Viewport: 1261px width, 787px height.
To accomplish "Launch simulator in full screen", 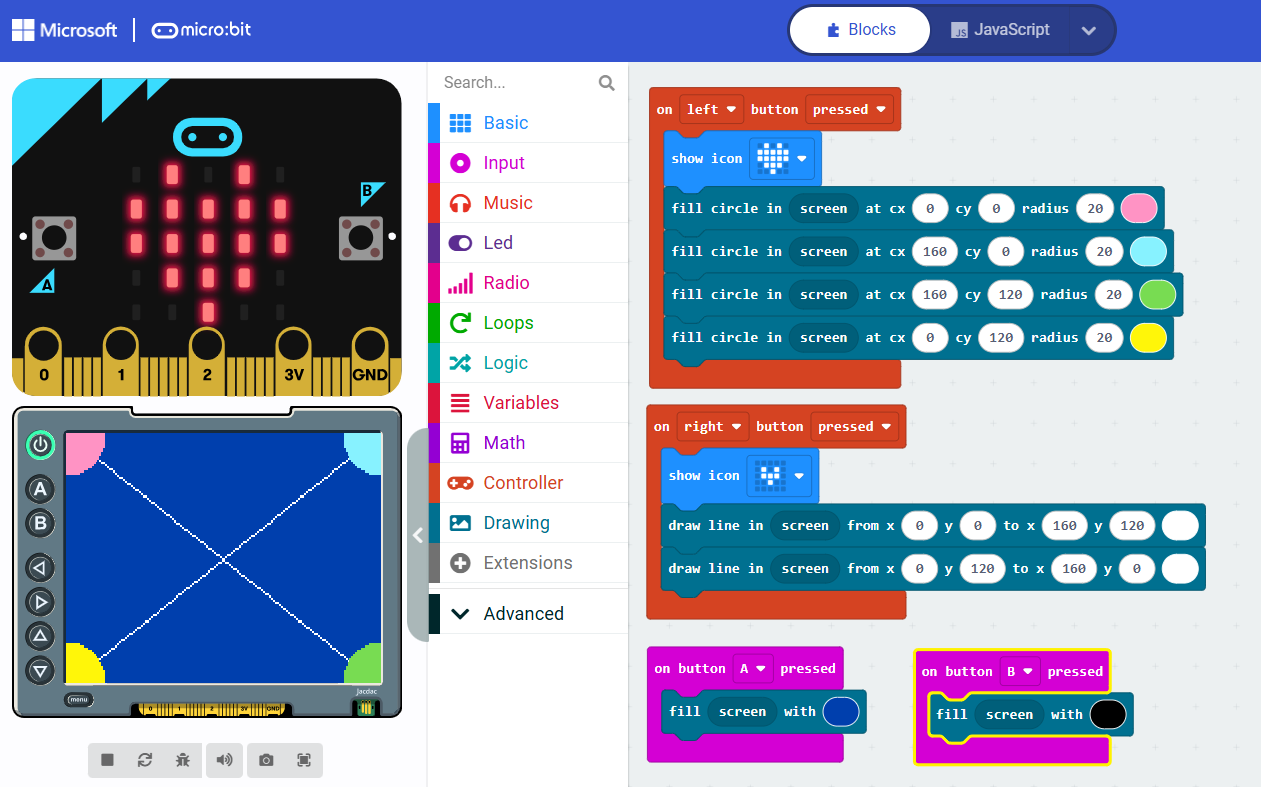I will click(304, 760).
